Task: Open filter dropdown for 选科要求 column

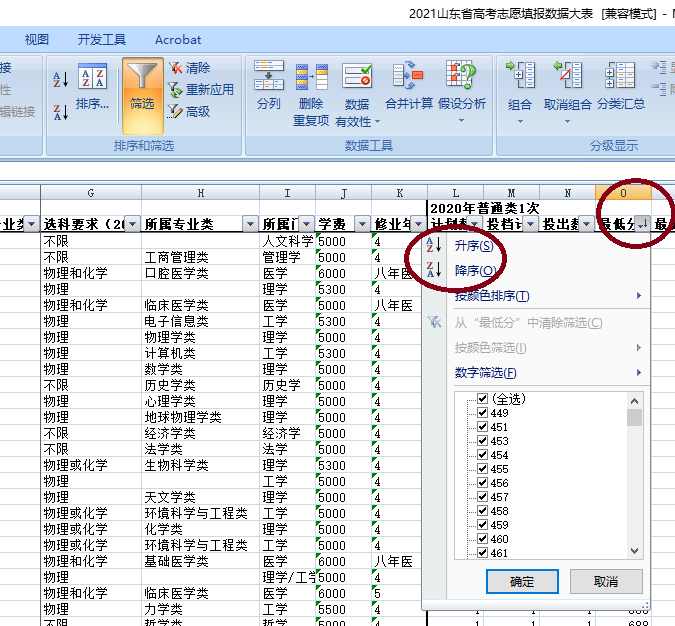Action: click(132, 224)
